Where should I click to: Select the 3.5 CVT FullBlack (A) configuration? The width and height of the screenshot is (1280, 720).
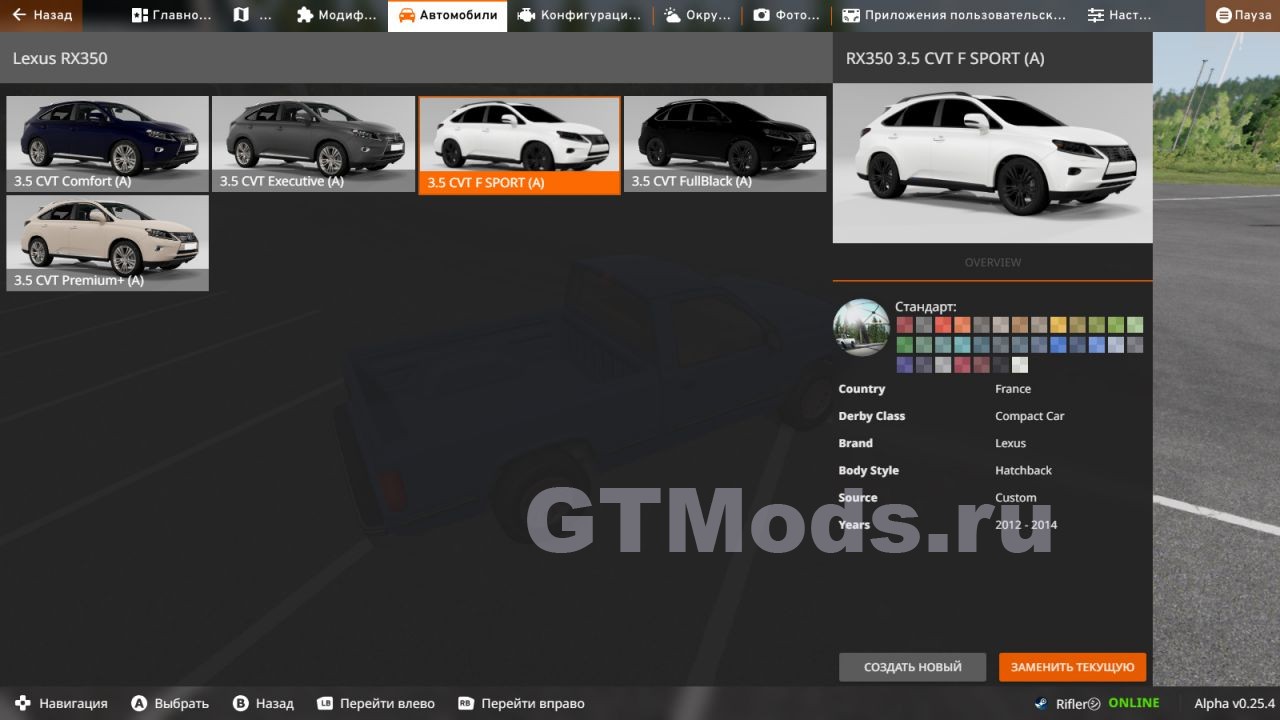[725, 144]
